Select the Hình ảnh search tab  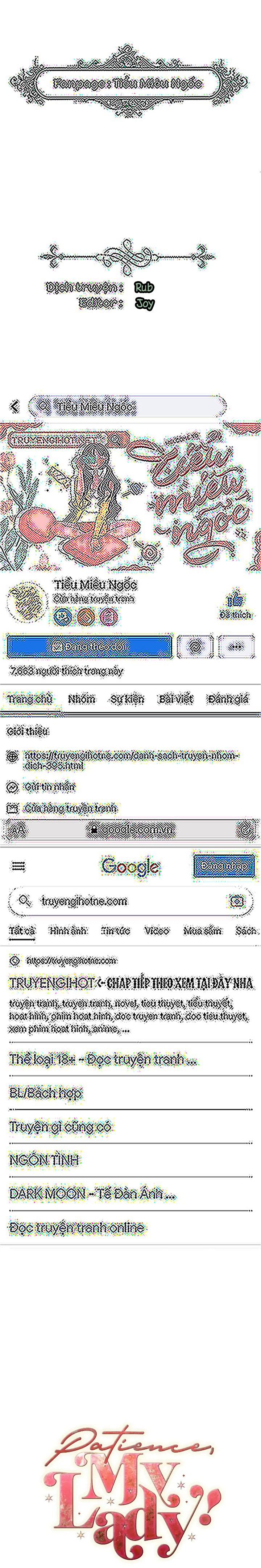(x=68, y=931)
